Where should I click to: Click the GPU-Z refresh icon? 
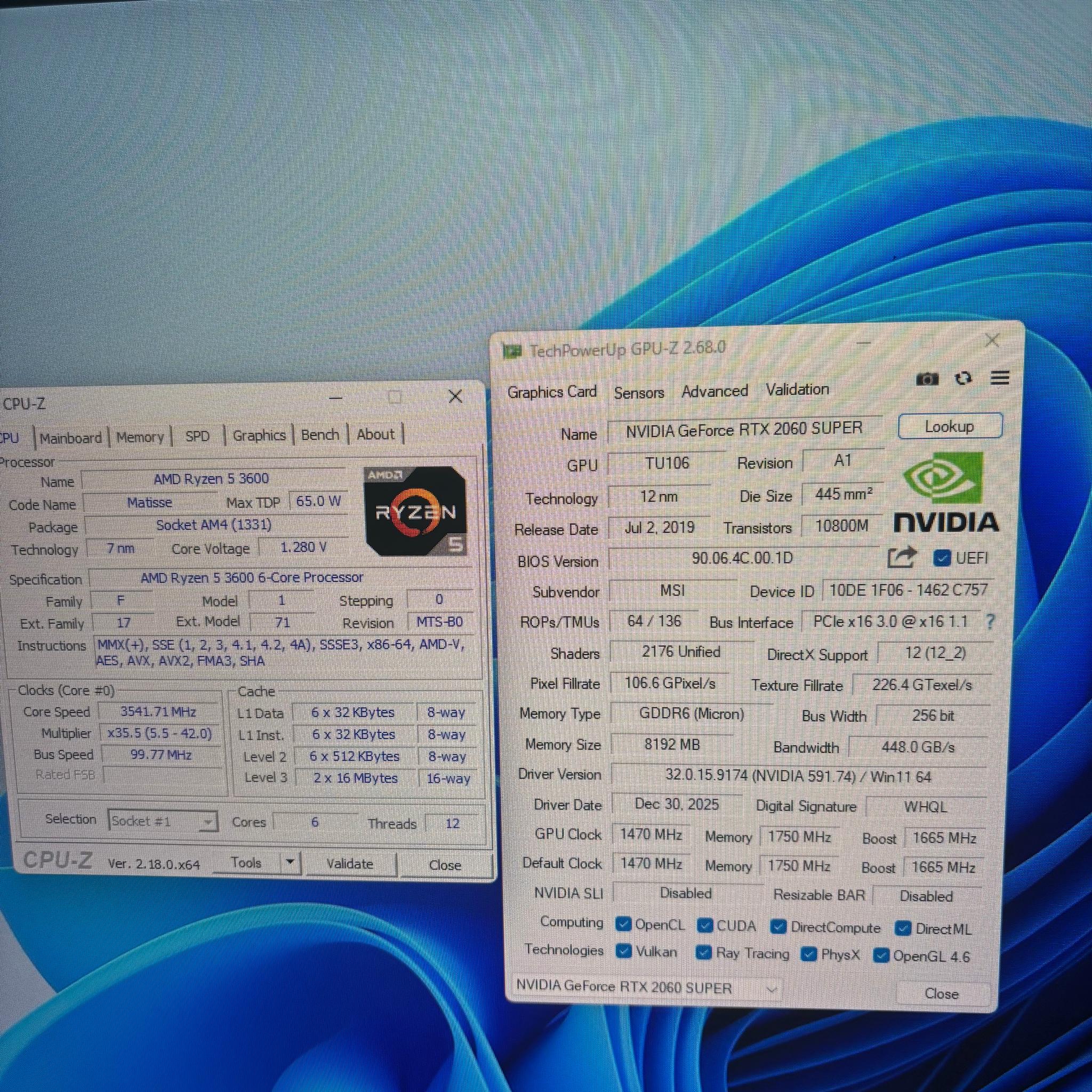click(x=963, y=378)
